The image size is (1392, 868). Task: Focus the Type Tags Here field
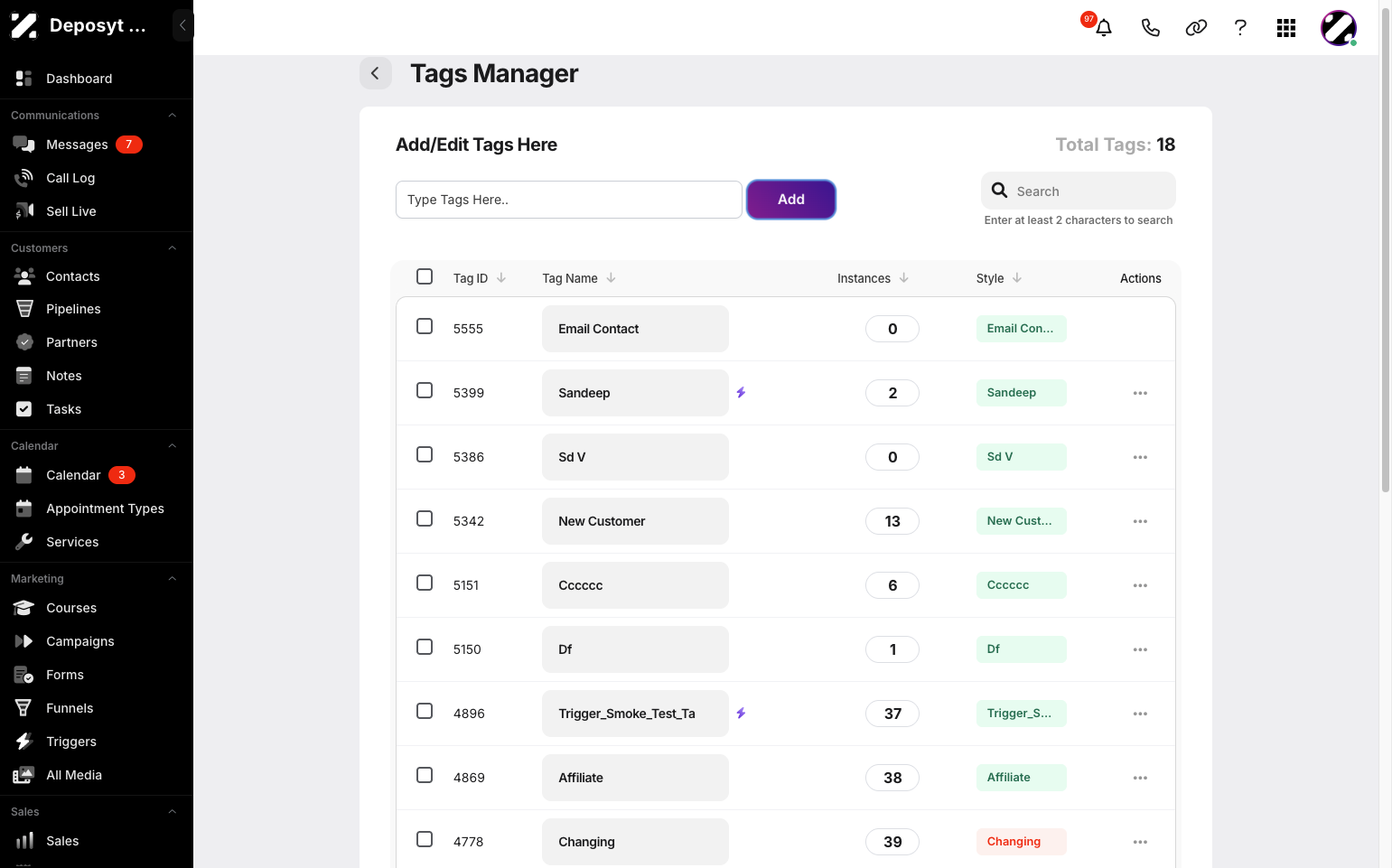[x=569, y=200]
